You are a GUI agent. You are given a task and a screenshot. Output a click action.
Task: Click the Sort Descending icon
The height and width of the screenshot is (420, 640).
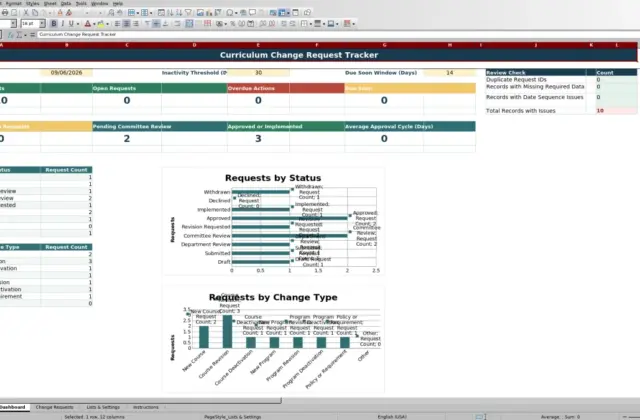pyautogui.click(x=179, y=13)
